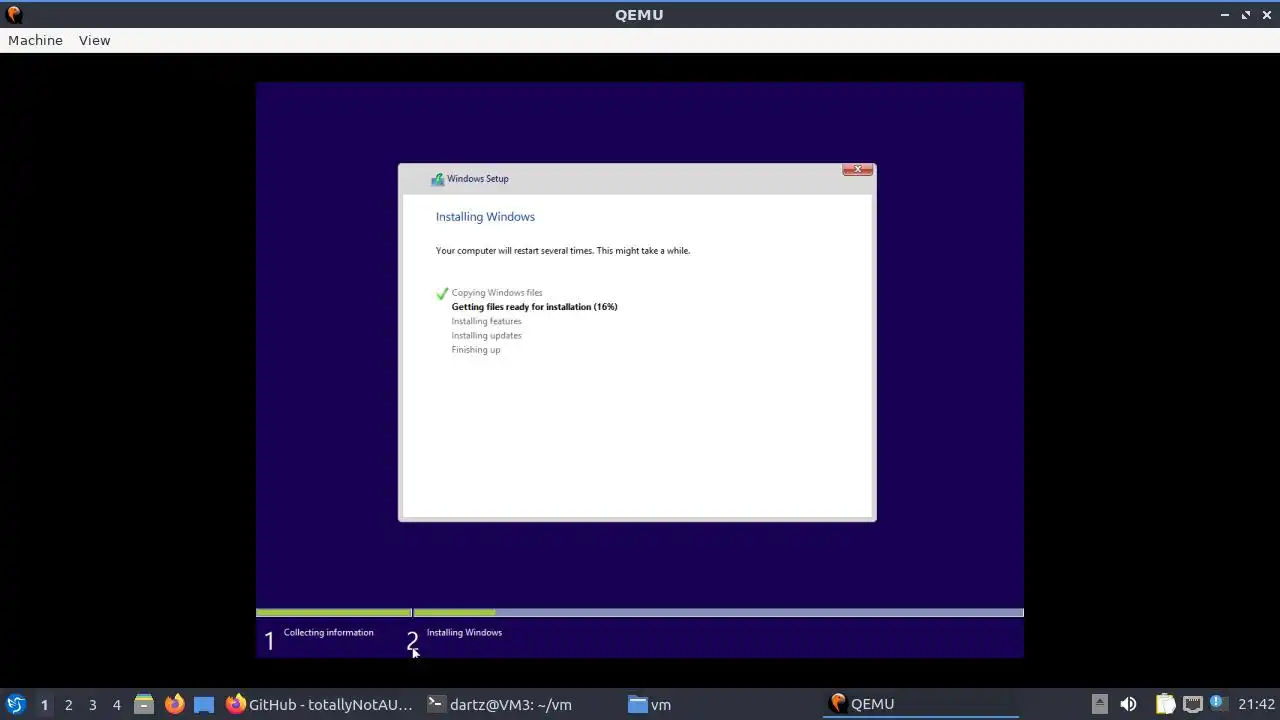Click the 'Installing Windows' progress bar segment
Screen dimensions: 1280x720
pyautogui.click(x=718, y=612)
